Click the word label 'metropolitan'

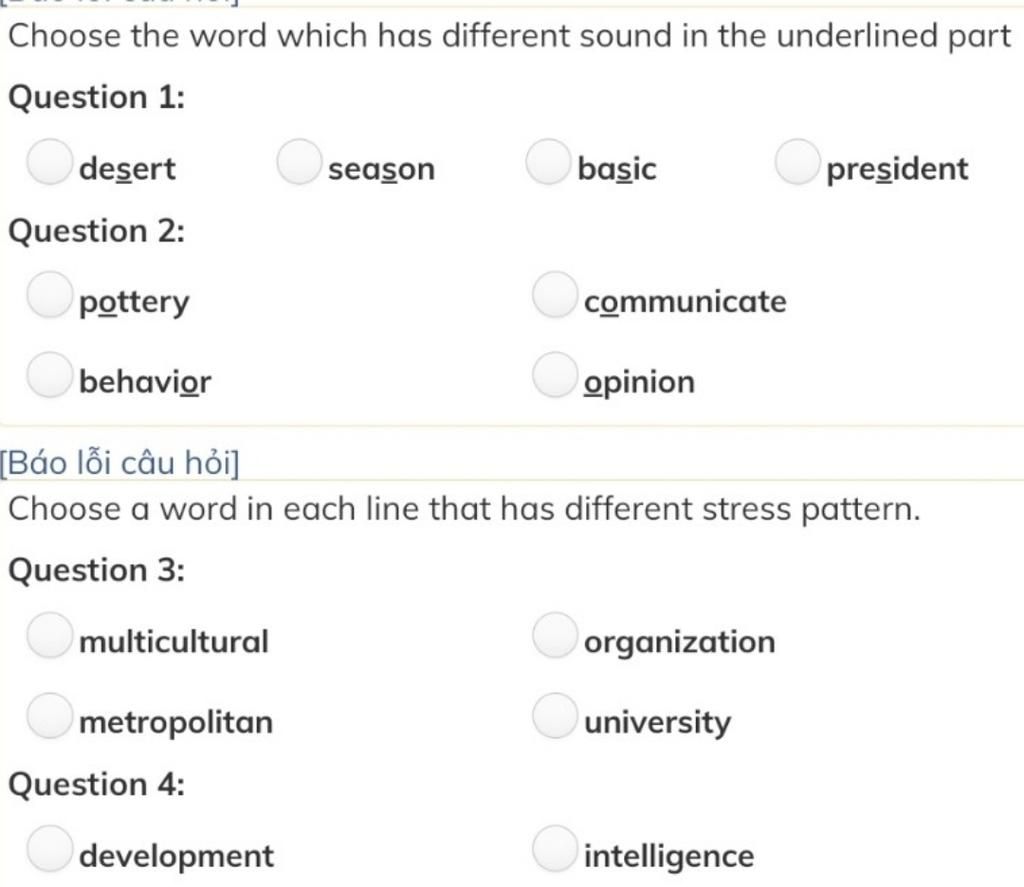tap(176, 723)
